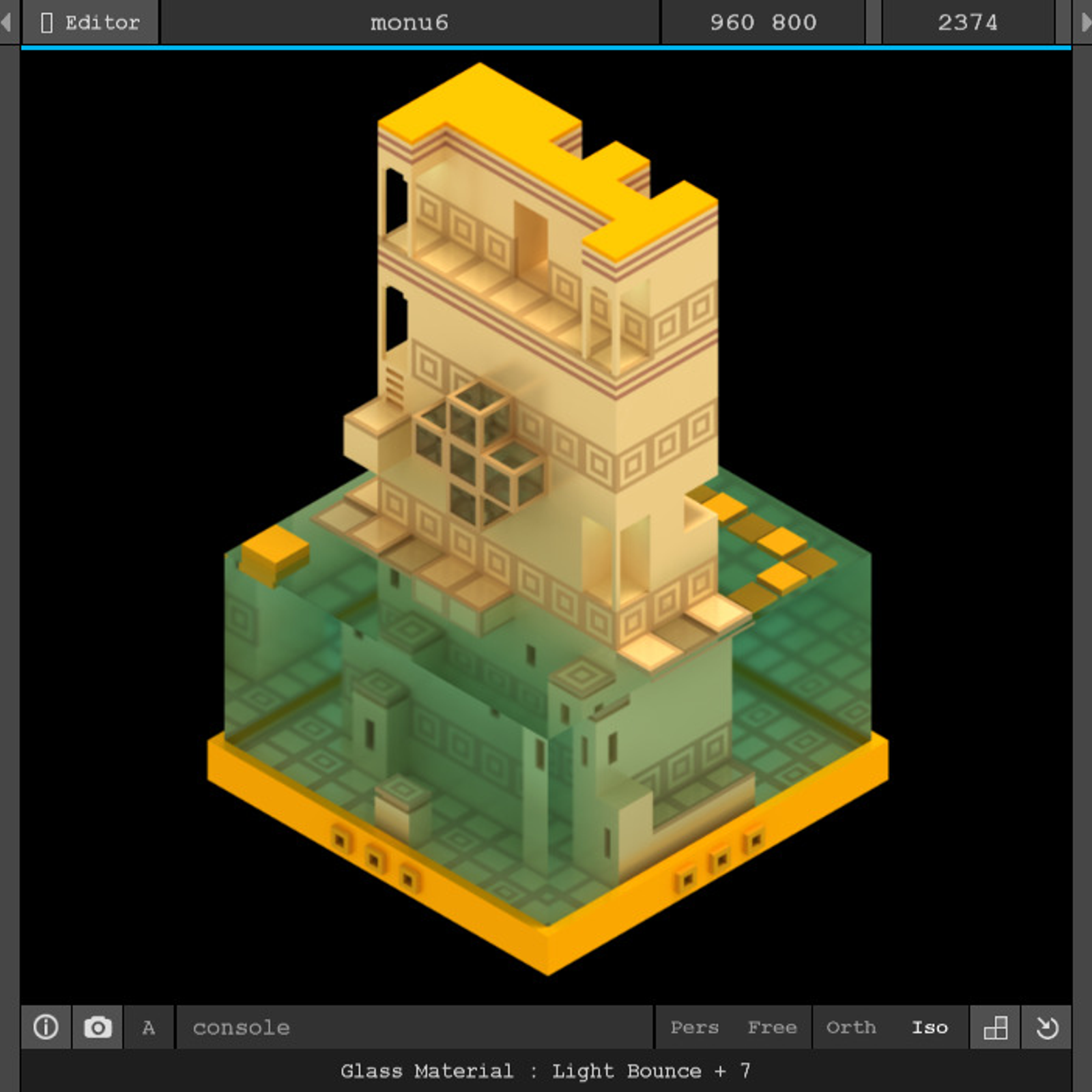Select Iso projection mode
The width and height of the screenshot is (1092, 1092).
[x=930, y=1027]
